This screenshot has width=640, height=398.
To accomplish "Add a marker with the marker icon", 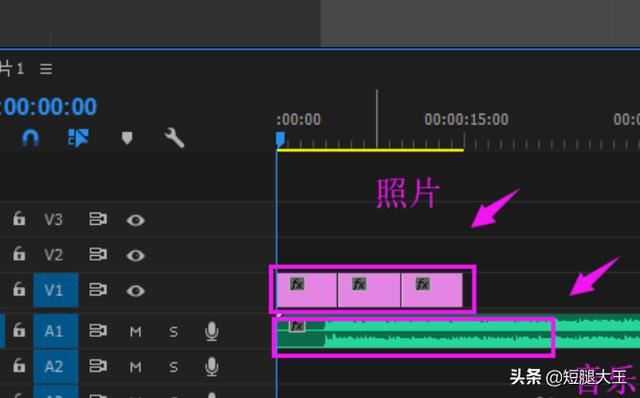I will (x=127, y=138).
